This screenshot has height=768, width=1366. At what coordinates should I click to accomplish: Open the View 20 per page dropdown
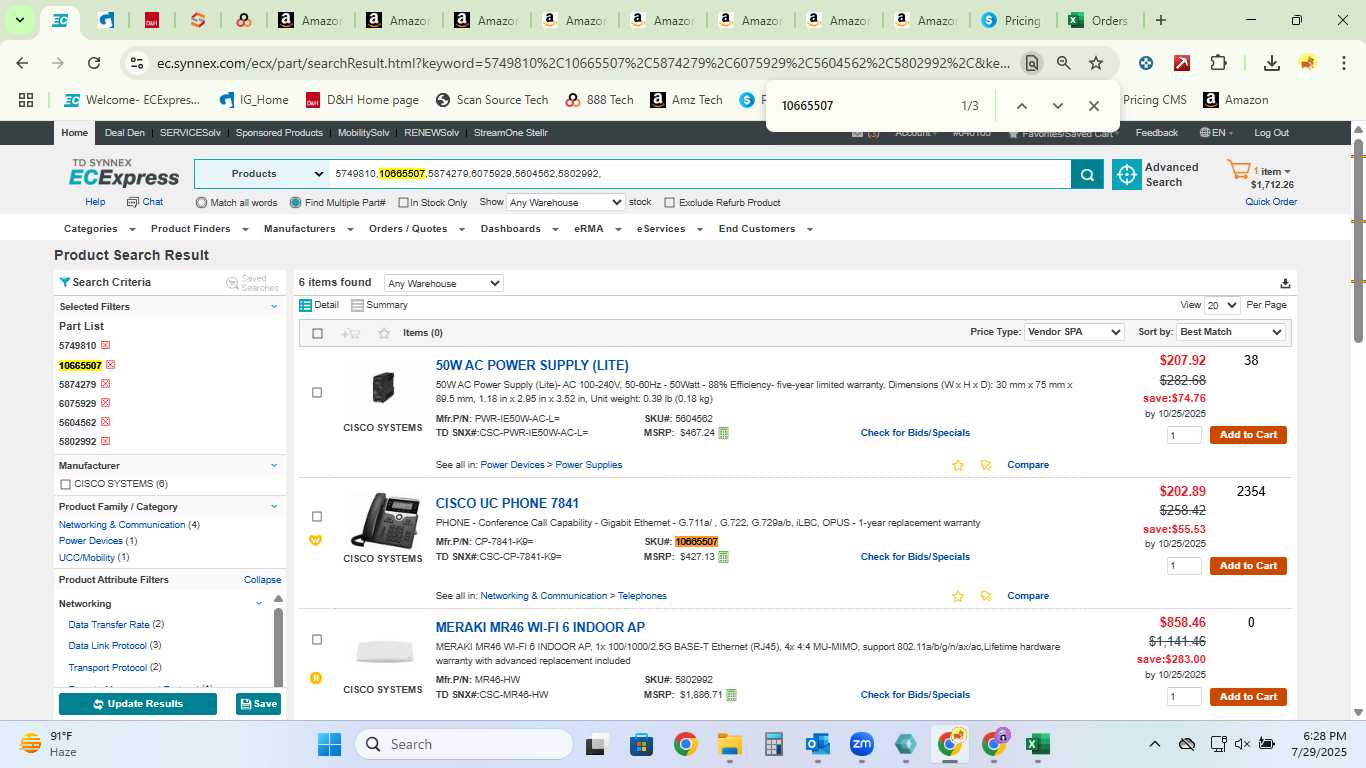click(1222, 305)
